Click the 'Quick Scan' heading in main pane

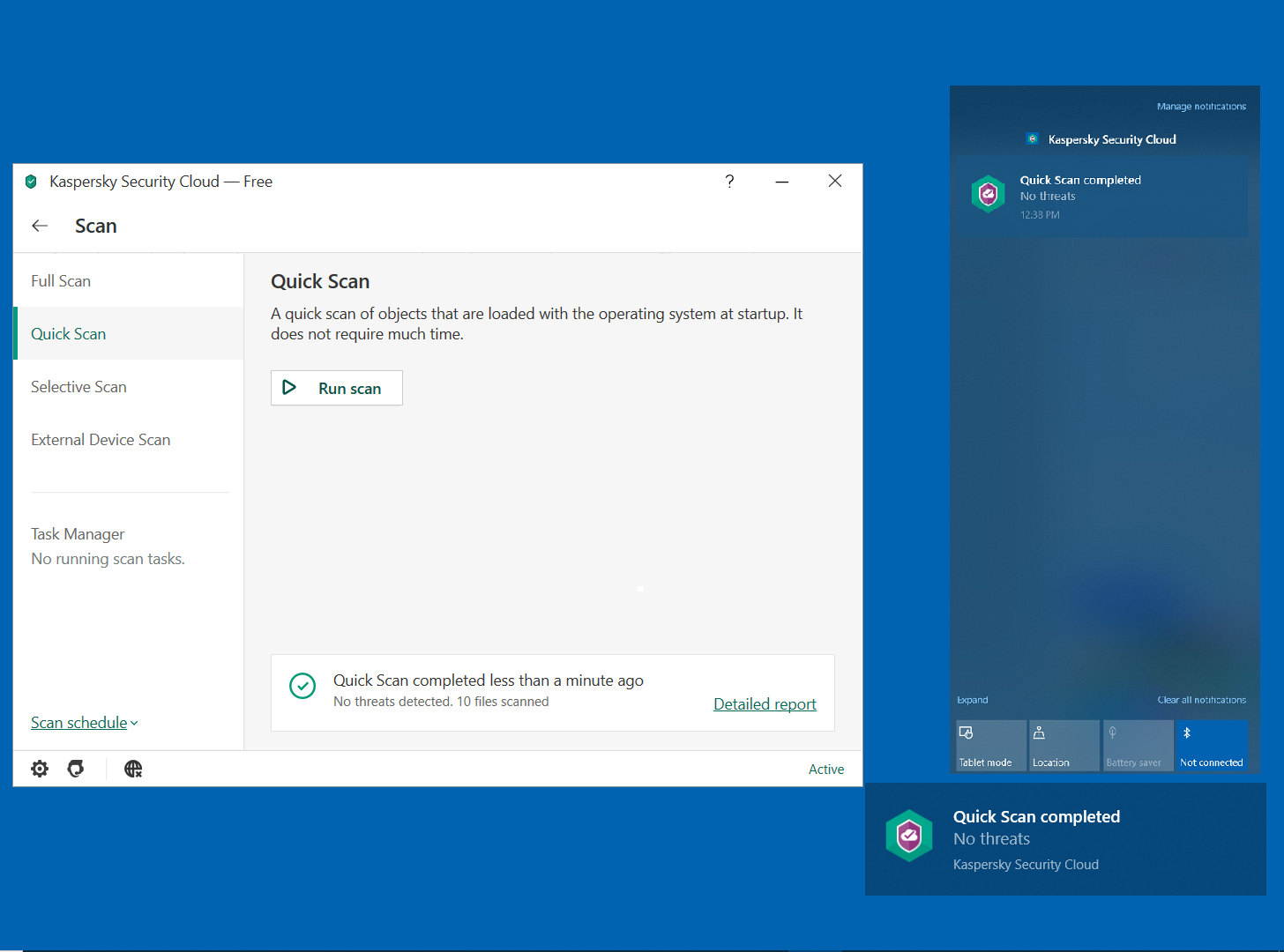coord(320,281)
